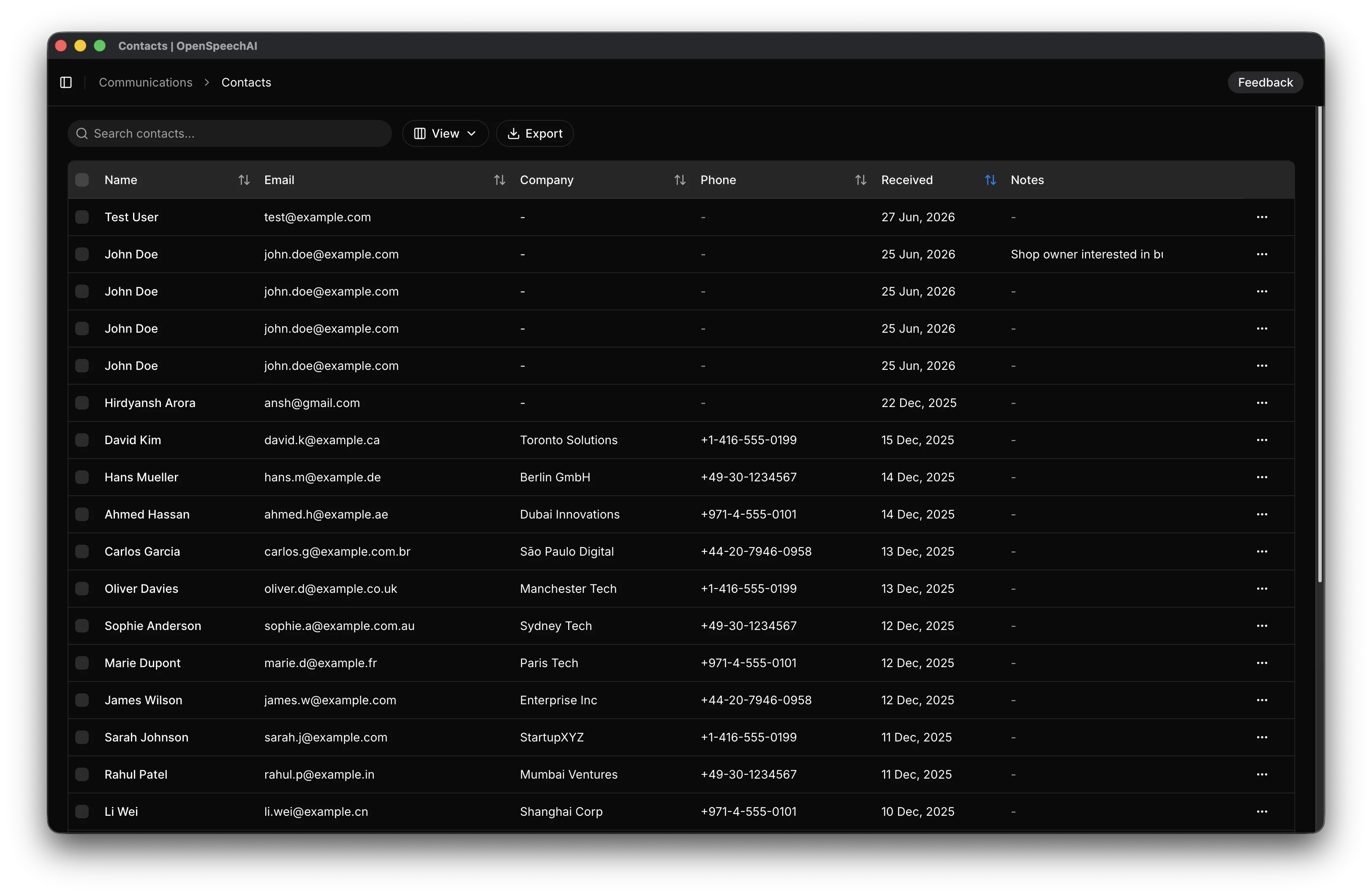Check the Sophie Anderson row checkbox
The image size is (1372, 896).
point(82,626)
